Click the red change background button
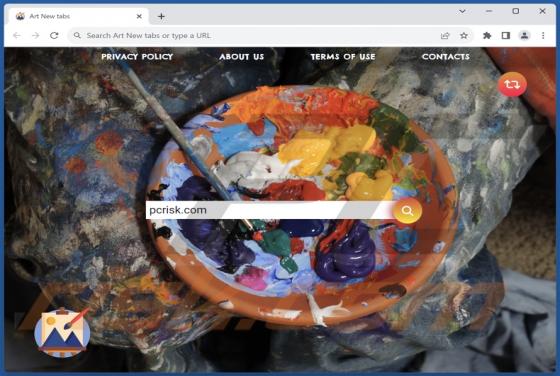 [512, 84]
